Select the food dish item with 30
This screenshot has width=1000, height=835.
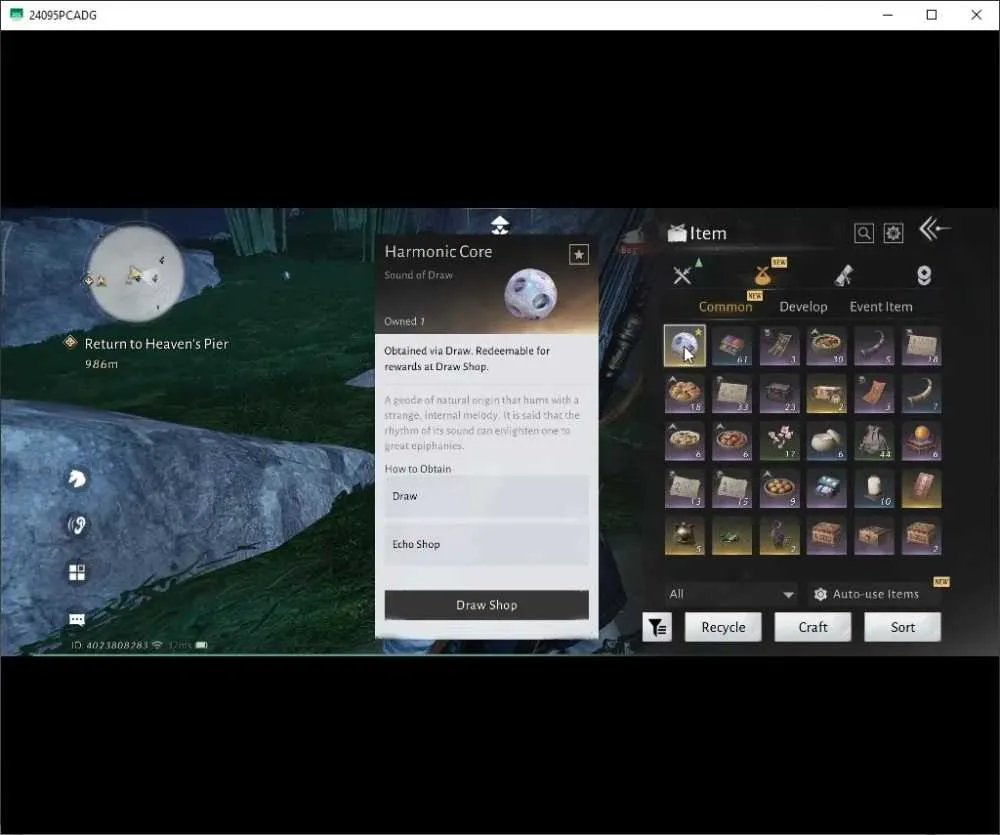point(826,345)
